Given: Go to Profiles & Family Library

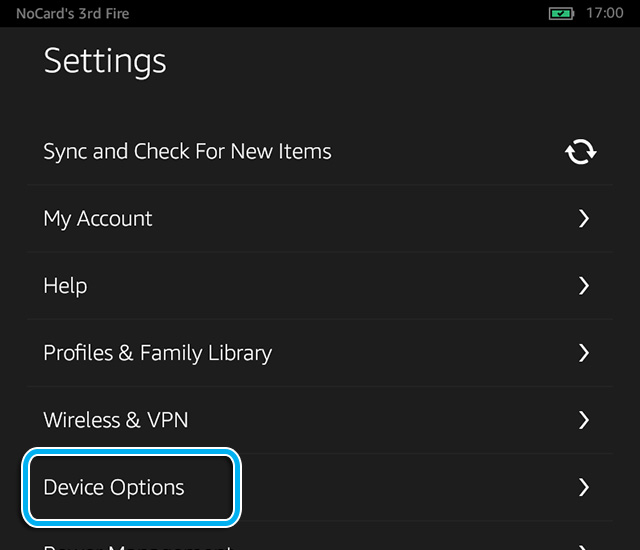Looking at the screenshot, I should click(320, 353).
